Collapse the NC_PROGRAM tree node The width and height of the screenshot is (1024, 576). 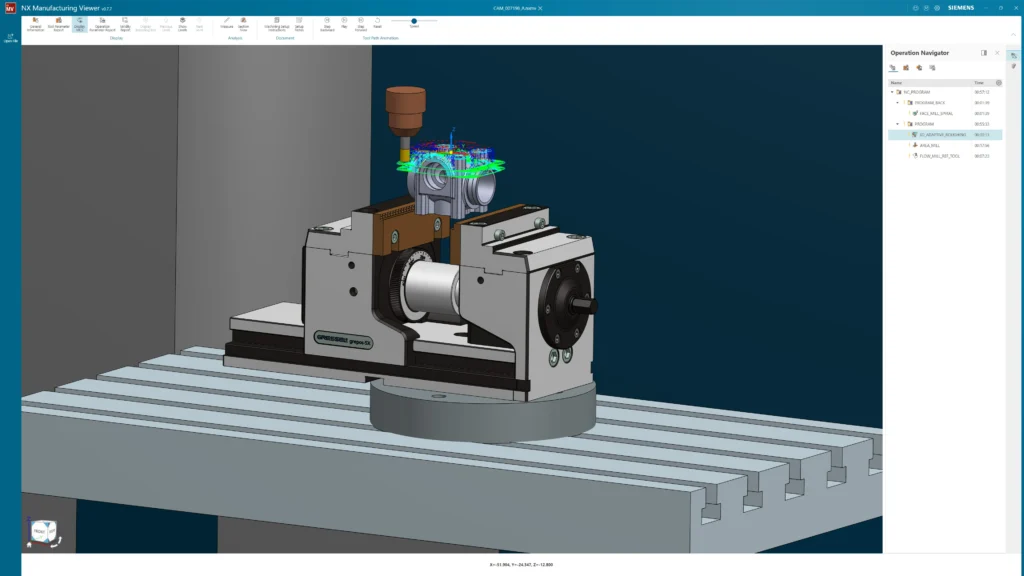[892, 92]
